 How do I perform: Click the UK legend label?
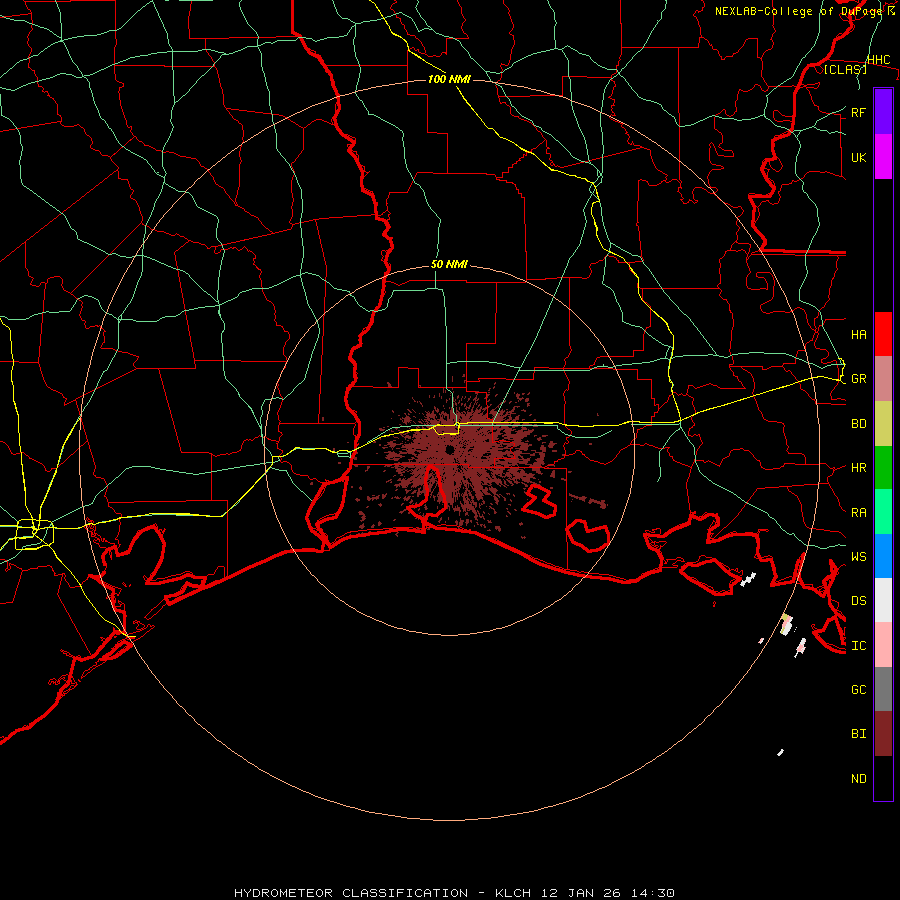(x=858, y=157)
